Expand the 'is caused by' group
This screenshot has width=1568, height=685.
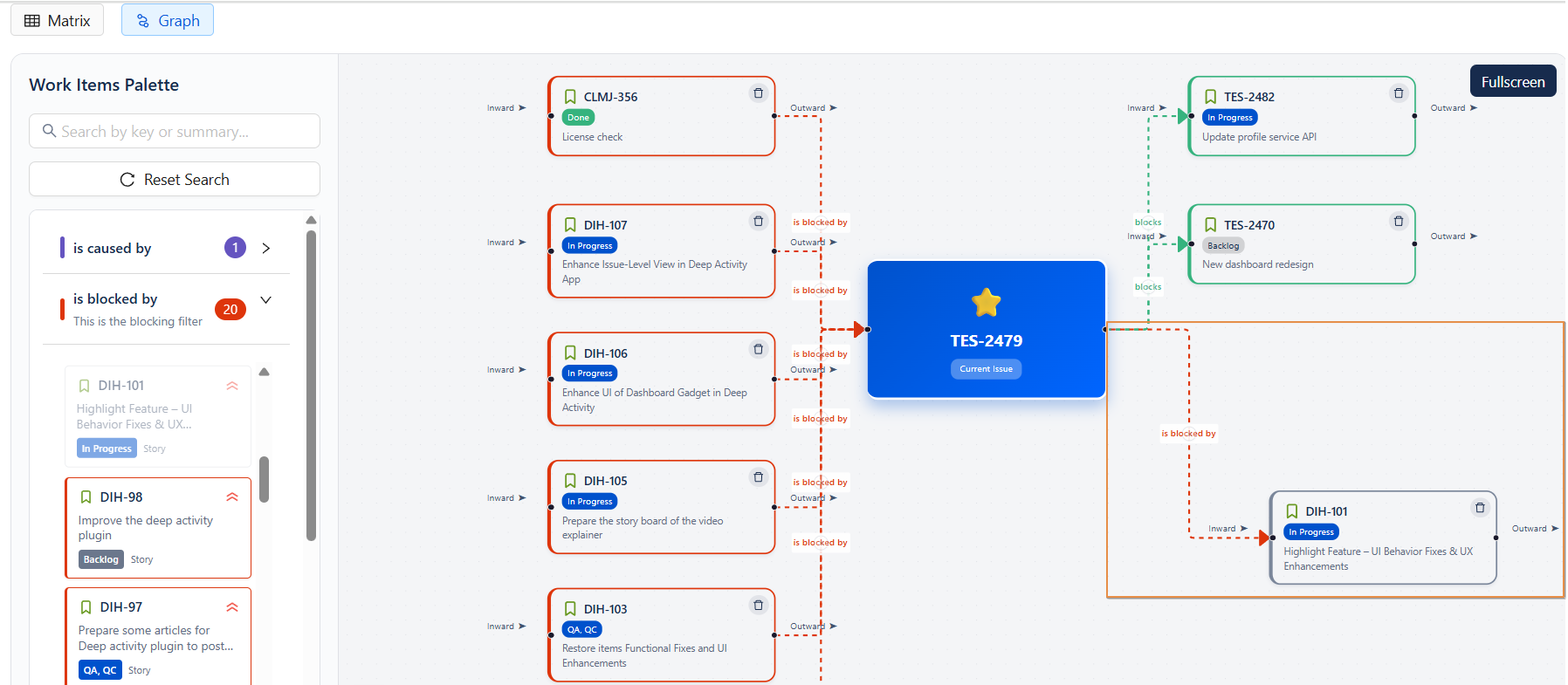point(266,249)
